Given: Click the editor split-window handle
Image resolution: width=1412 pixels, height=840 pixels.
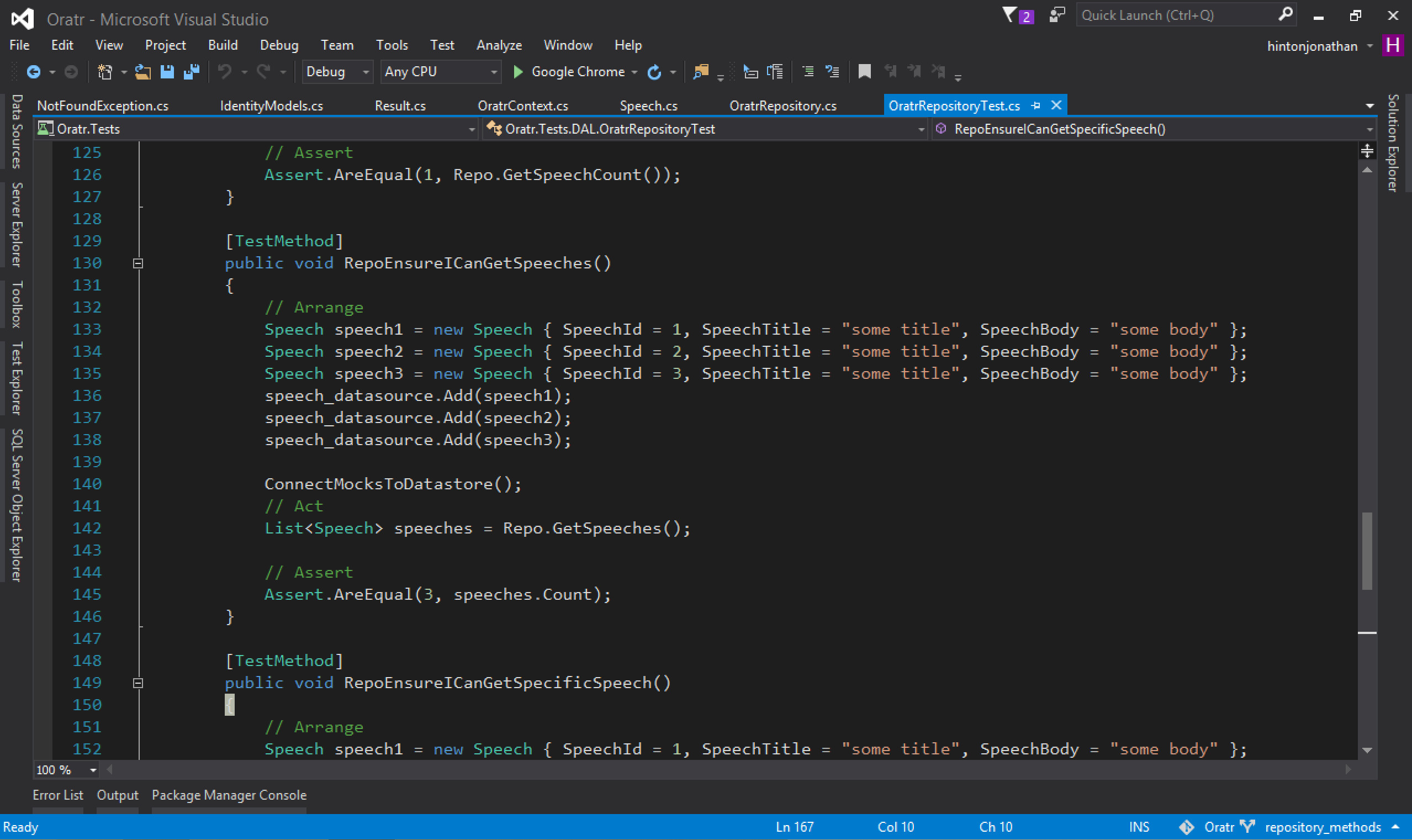Looking at the screenshot, I should pos(1367,151).
